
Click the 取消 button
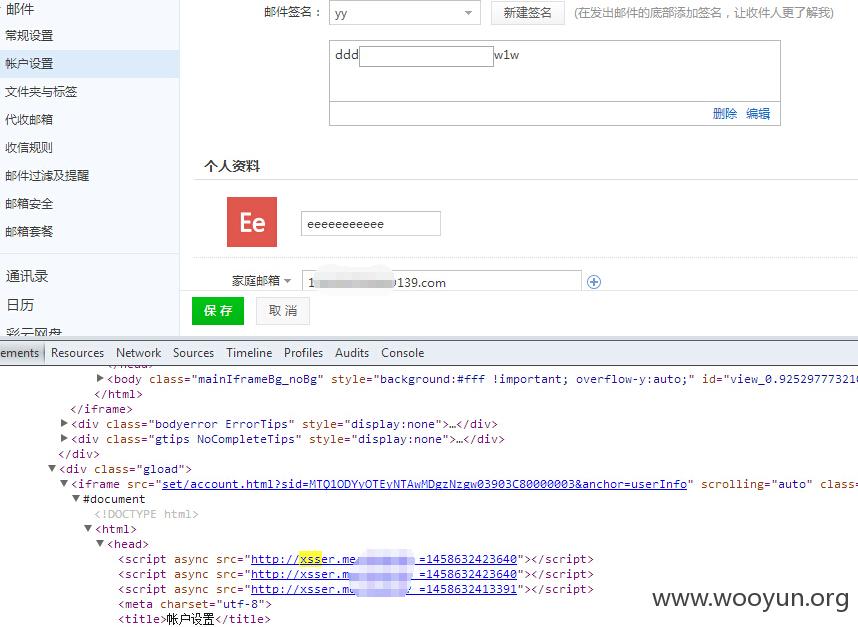[283, 311]
